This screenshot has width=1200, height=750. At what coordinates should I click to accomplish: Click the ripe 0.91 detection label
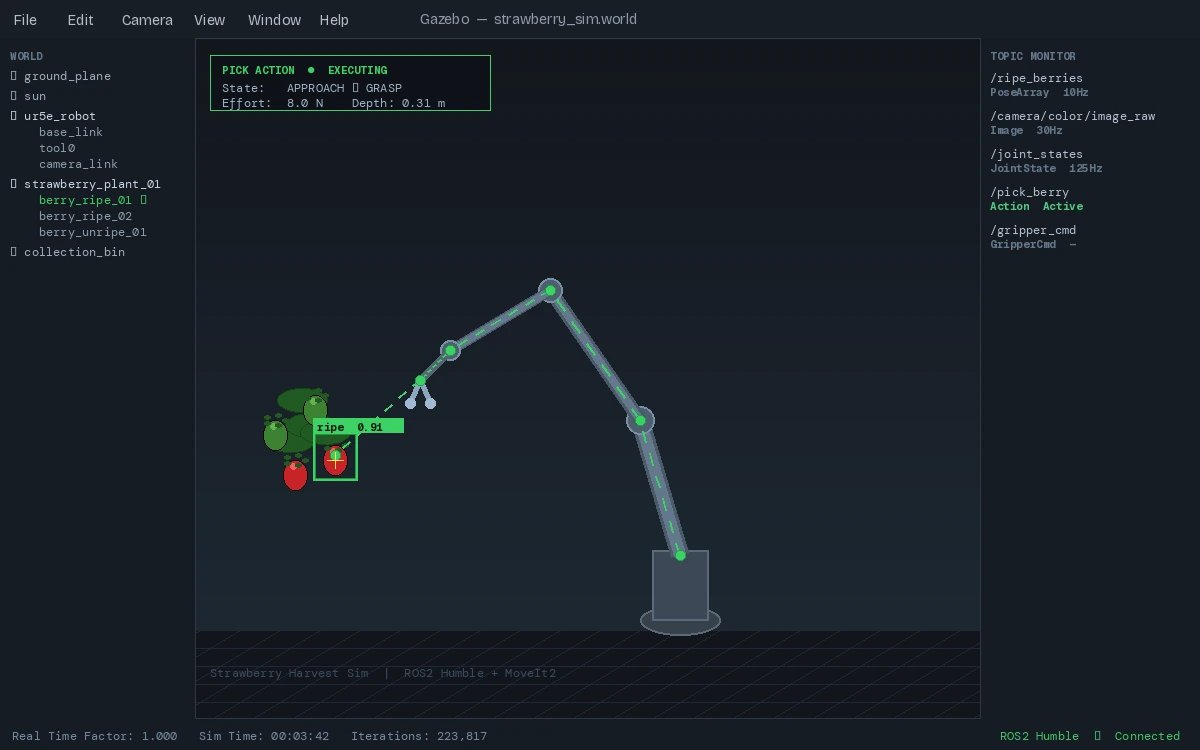(345, 425)
